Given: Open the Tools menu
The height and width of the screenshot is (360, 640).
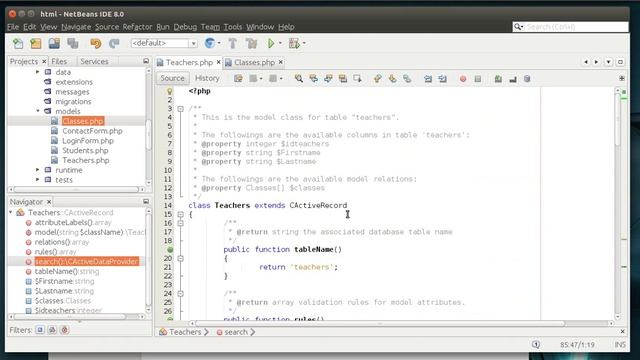Looking at the screenshot, I should pyautogui.click(x=233, y=27).
